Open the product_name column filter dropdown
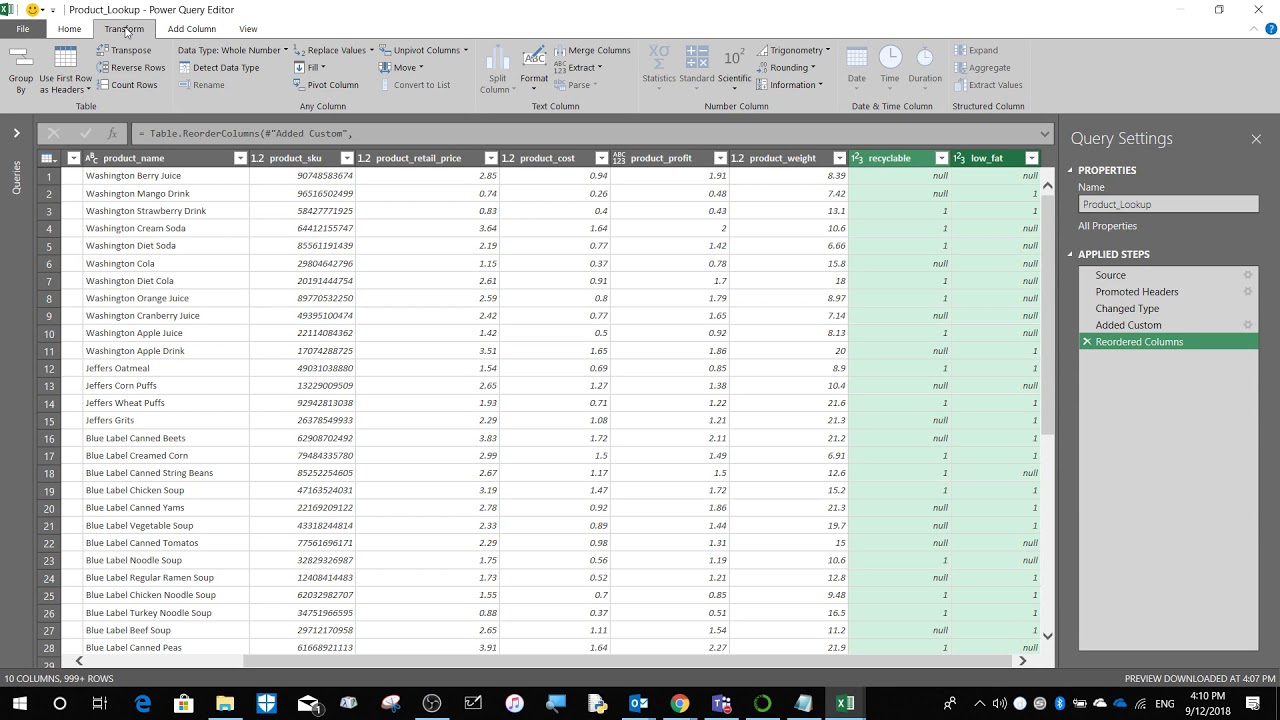This screenshot has width=1280, height=720. [240, 158]
